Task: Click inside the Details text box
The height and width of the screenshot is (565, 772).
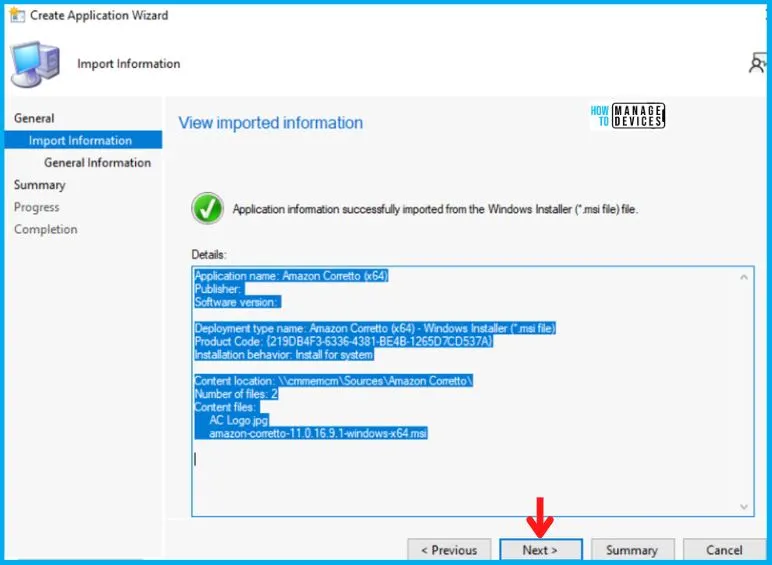Action: (x=473, y=391)
